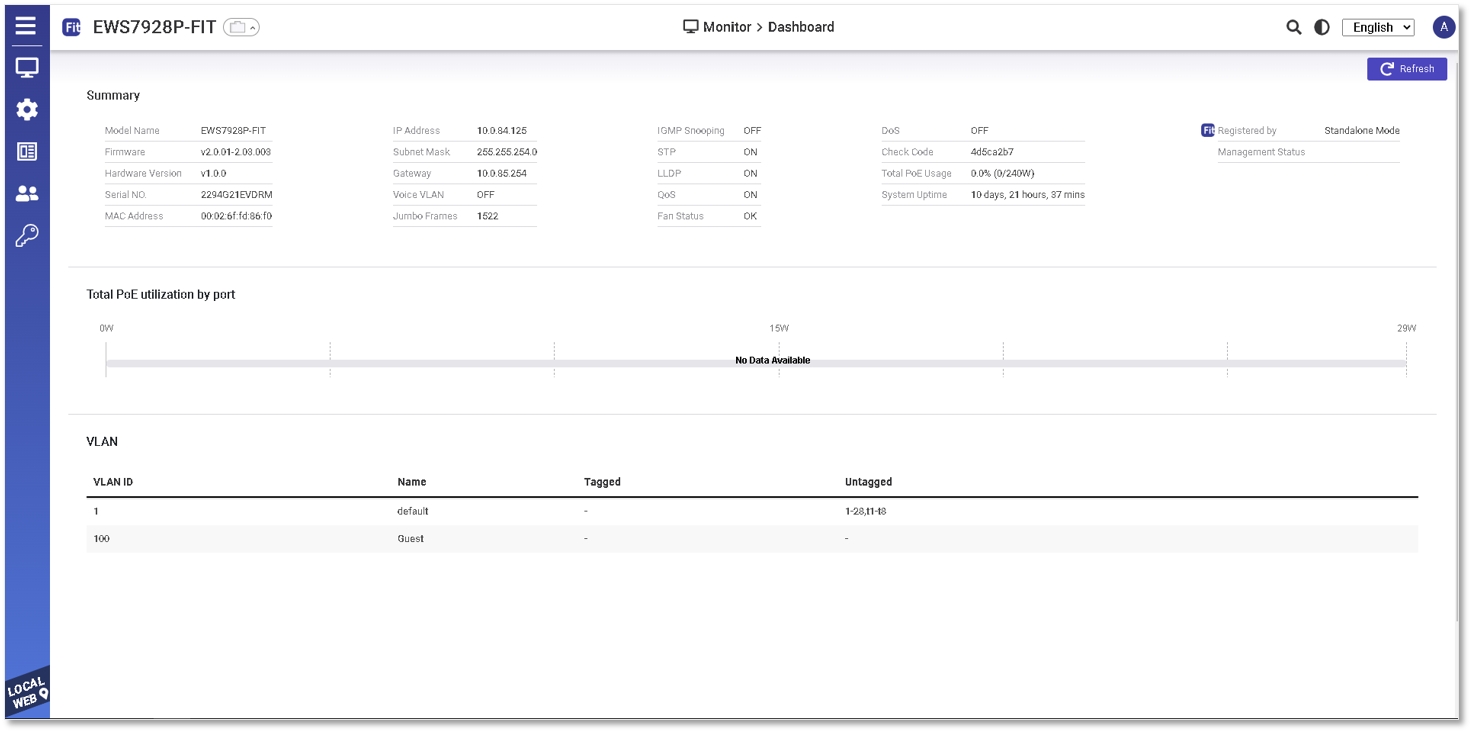Image resolution: width=1472 pixels, height=733 pixels.
Task: Click the search magnifier icon
Action: [1293, 28]
